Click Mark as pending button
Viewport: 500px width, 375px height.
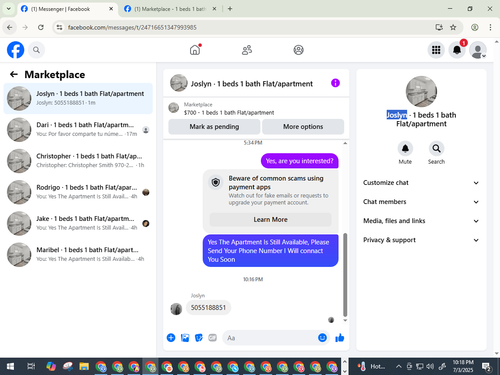point(214,127)
